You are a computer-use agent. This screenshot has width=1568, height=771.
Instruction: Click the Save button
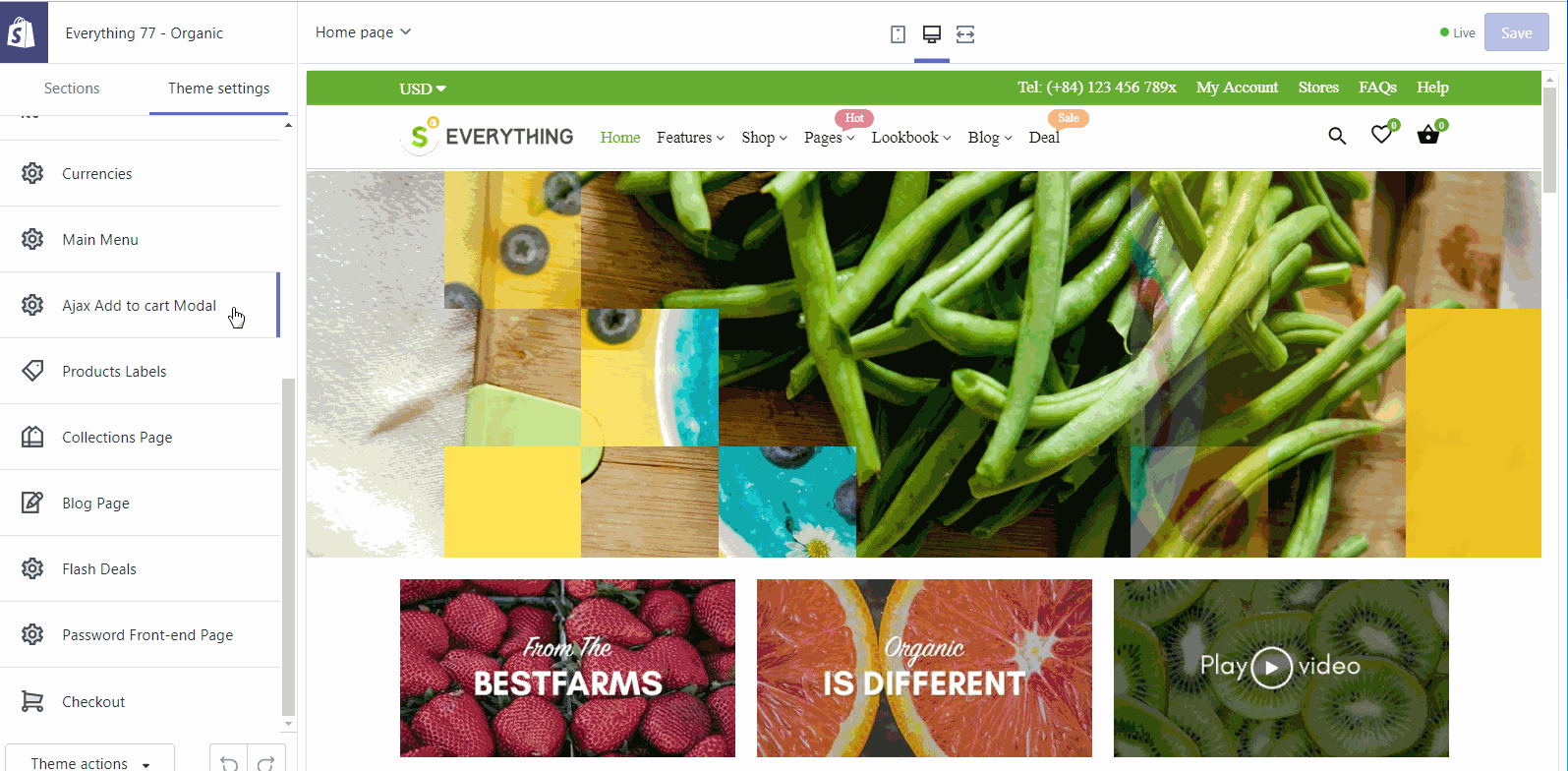(1516, 32)
